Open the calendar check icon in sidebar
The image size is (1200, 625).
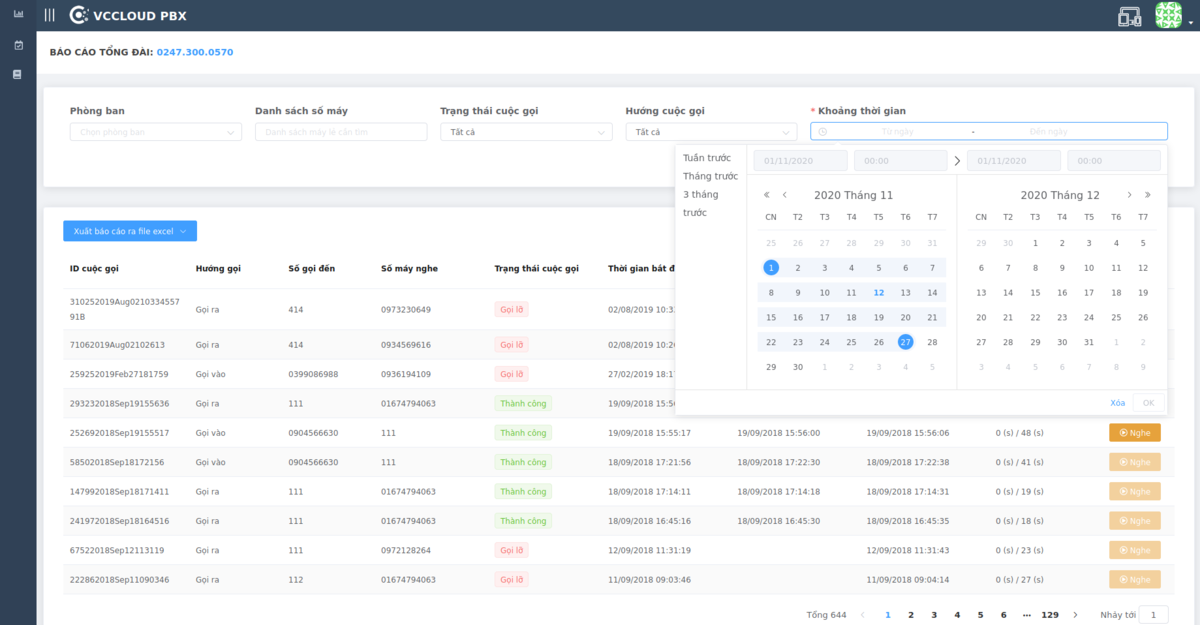click(18, 45)
